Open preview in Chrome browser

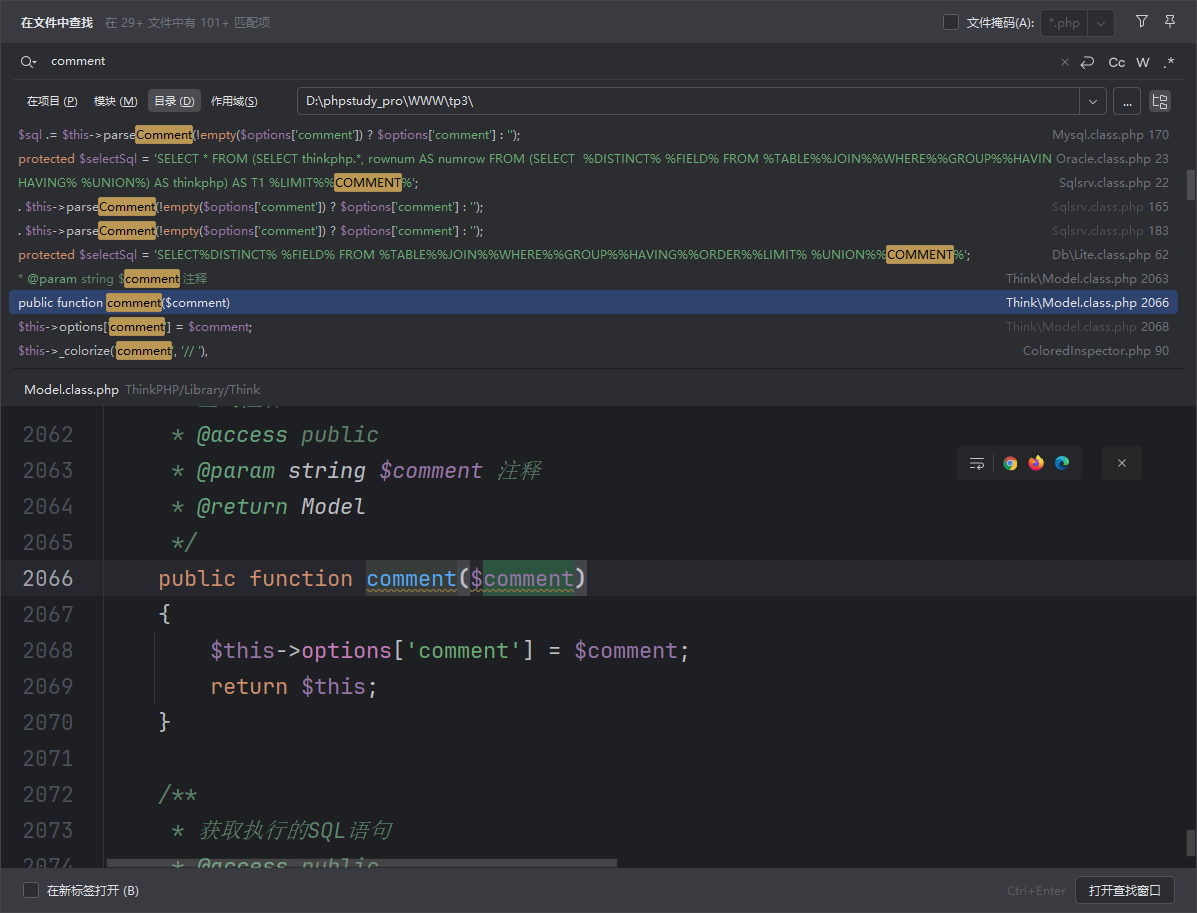[x=1010, y=463]
